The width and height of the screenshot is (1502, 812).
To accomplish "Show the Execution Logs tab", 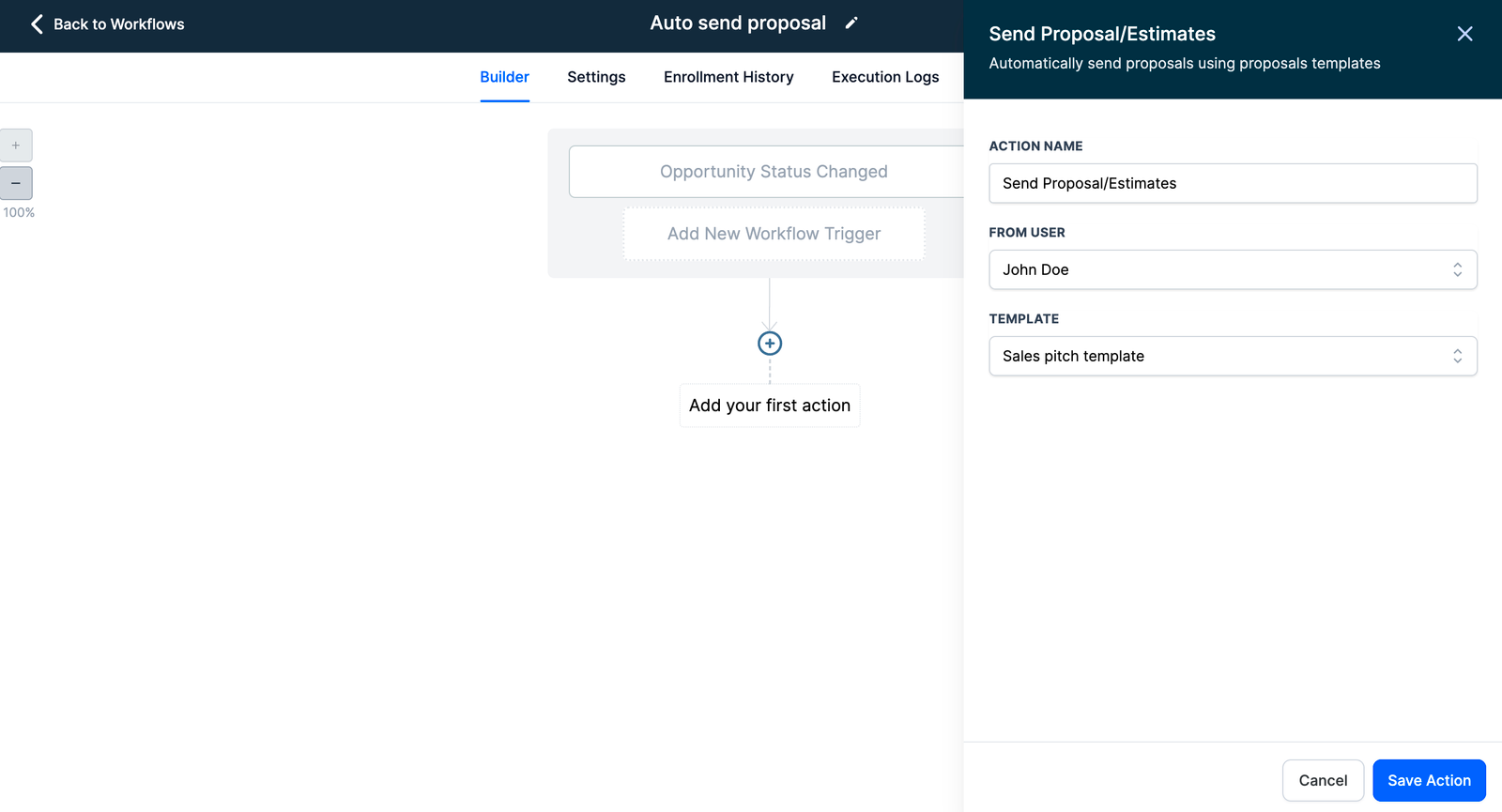I will (884, 77).
